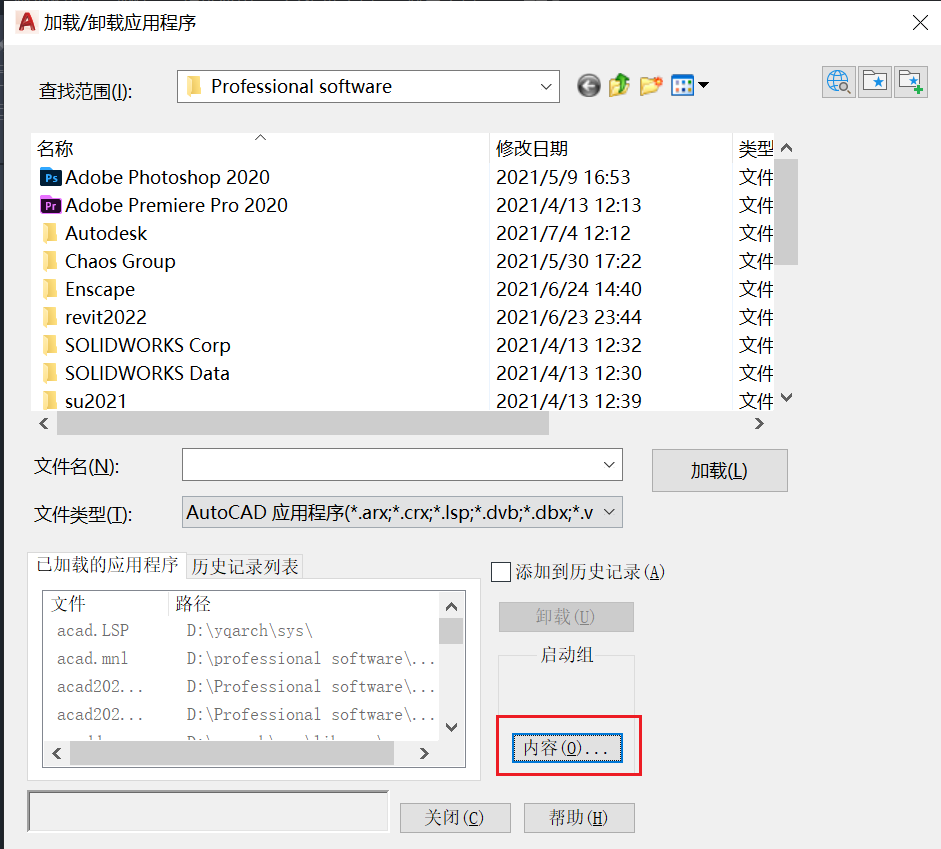Image resolution: width=941 pixels, height=849 pixels.
Task: Select 2021/7/4 12:12 date cell
Action: [x=563, y=233]
